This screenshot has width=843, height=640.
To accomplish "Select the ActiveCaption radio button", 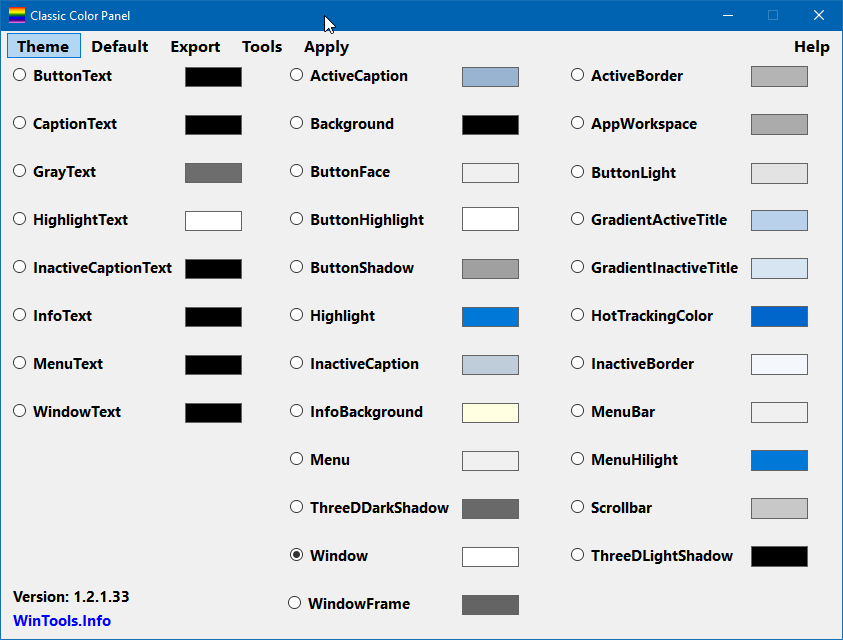I will click(296, 75).
